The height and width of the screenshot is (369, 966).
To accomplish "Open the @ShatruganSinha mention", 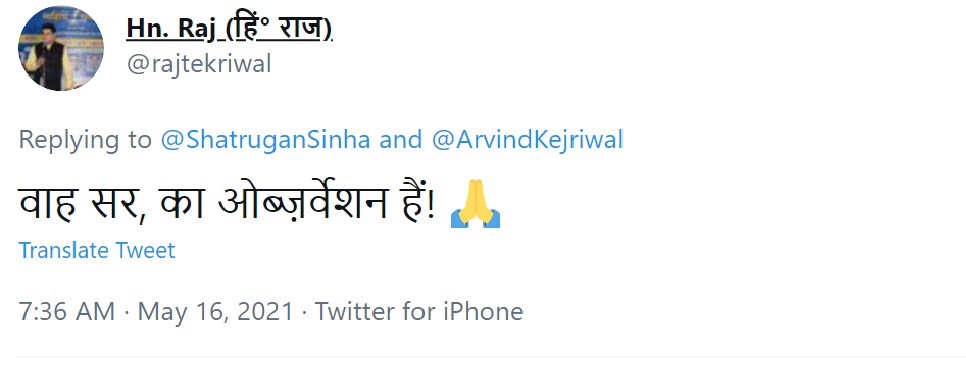I will (x=266, y=140).
